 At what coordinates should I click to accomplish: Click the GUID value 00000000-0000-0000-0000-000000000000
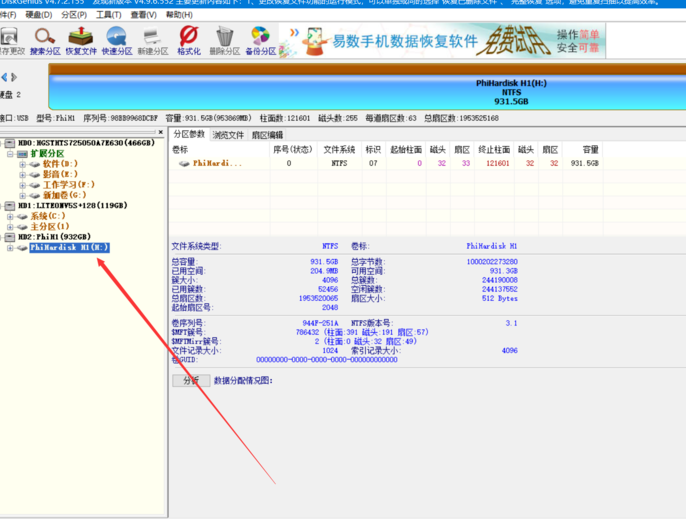[x=327, y=360]
